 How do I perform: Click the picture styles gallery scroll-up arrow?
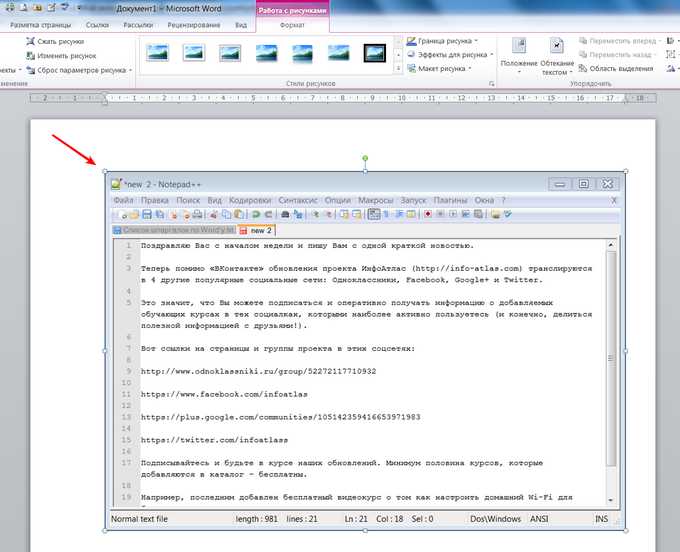(x=399, y=43)
